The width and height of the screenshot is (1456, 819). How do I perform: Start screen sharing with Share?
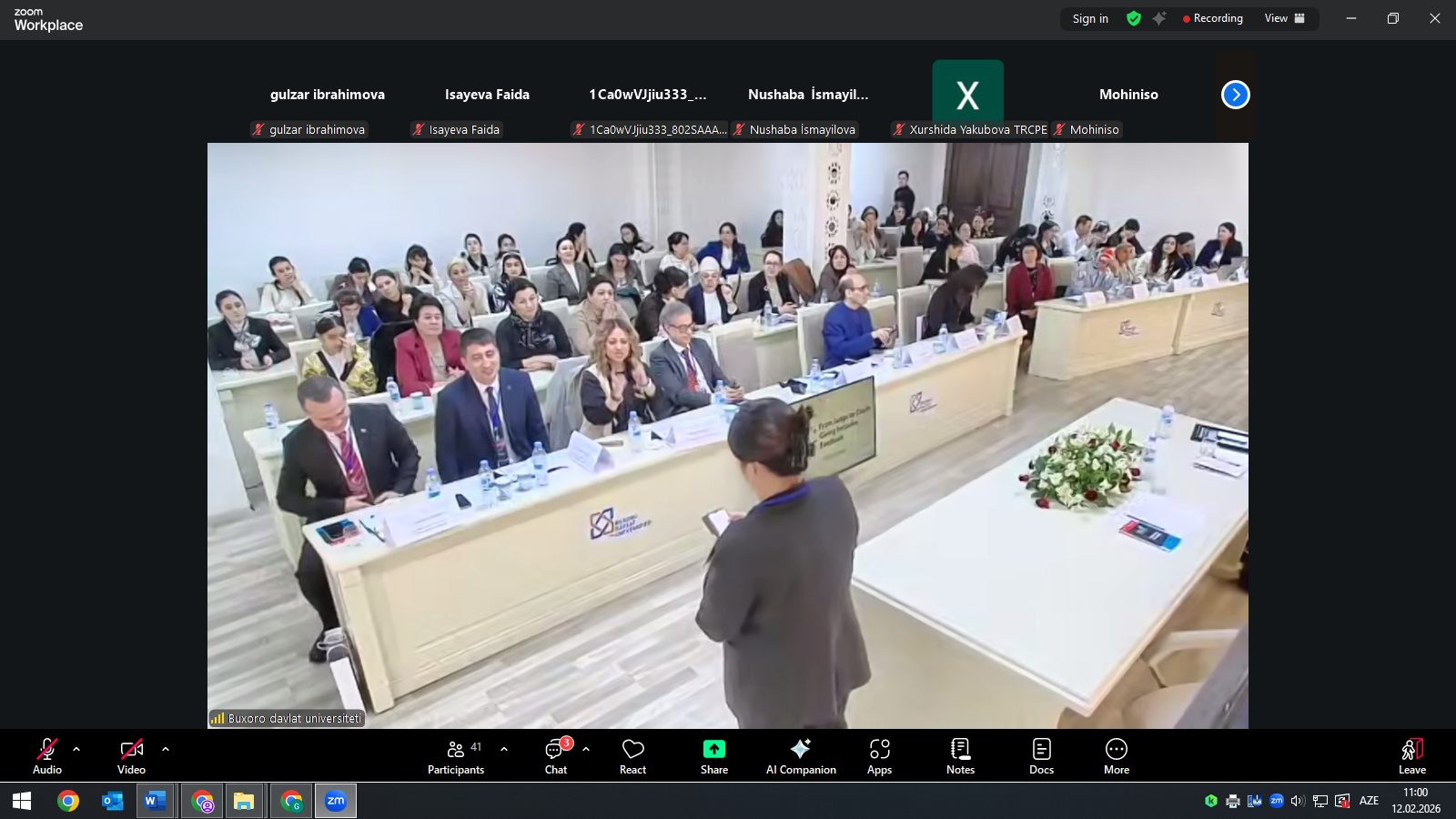[x=714, y=755]
